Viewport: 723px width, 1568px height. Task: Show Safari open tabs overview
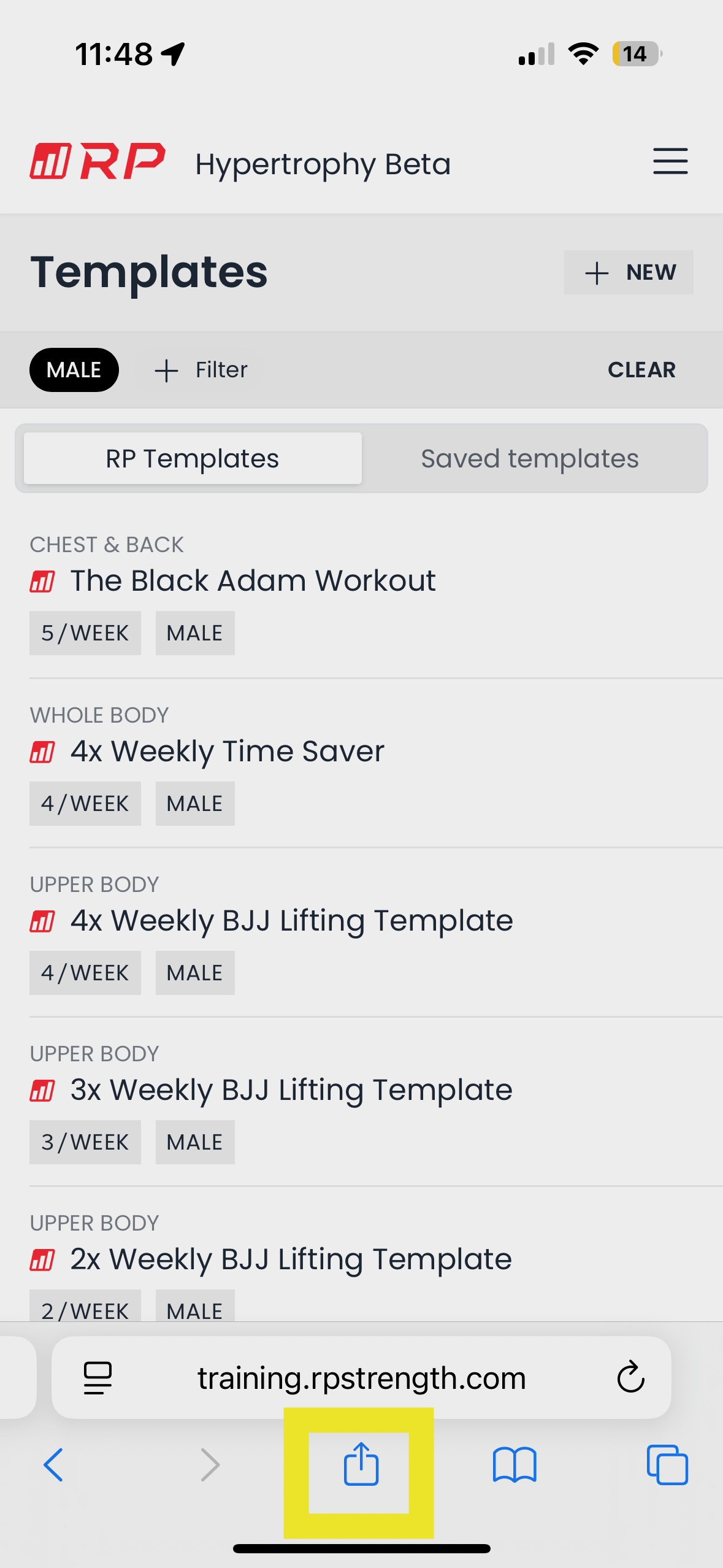[667, 1465]
